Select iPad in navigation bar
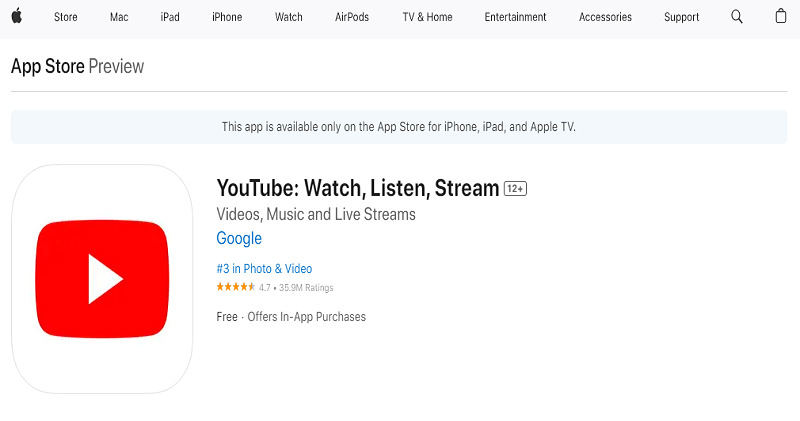 170,17
